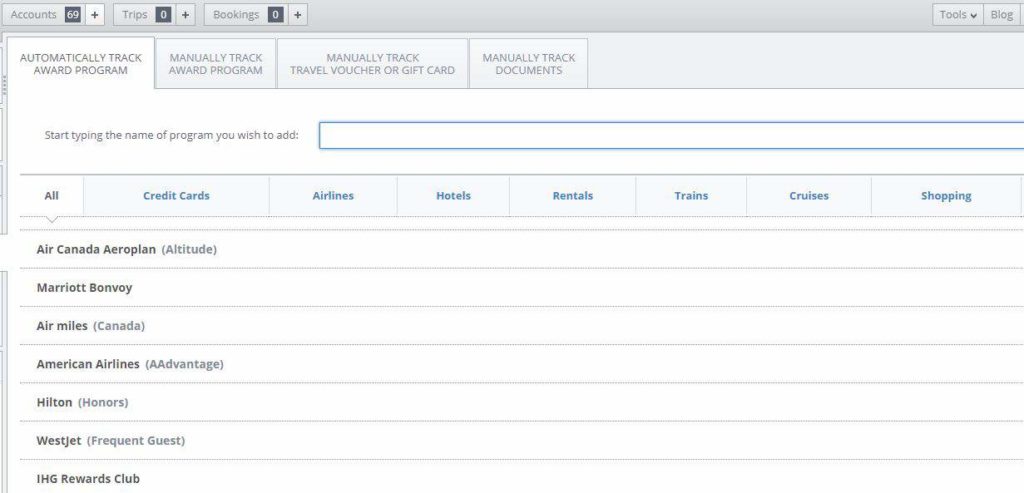Show only Hotels programs
Screen dimensions: 1024x493
[x=453, y=196]
